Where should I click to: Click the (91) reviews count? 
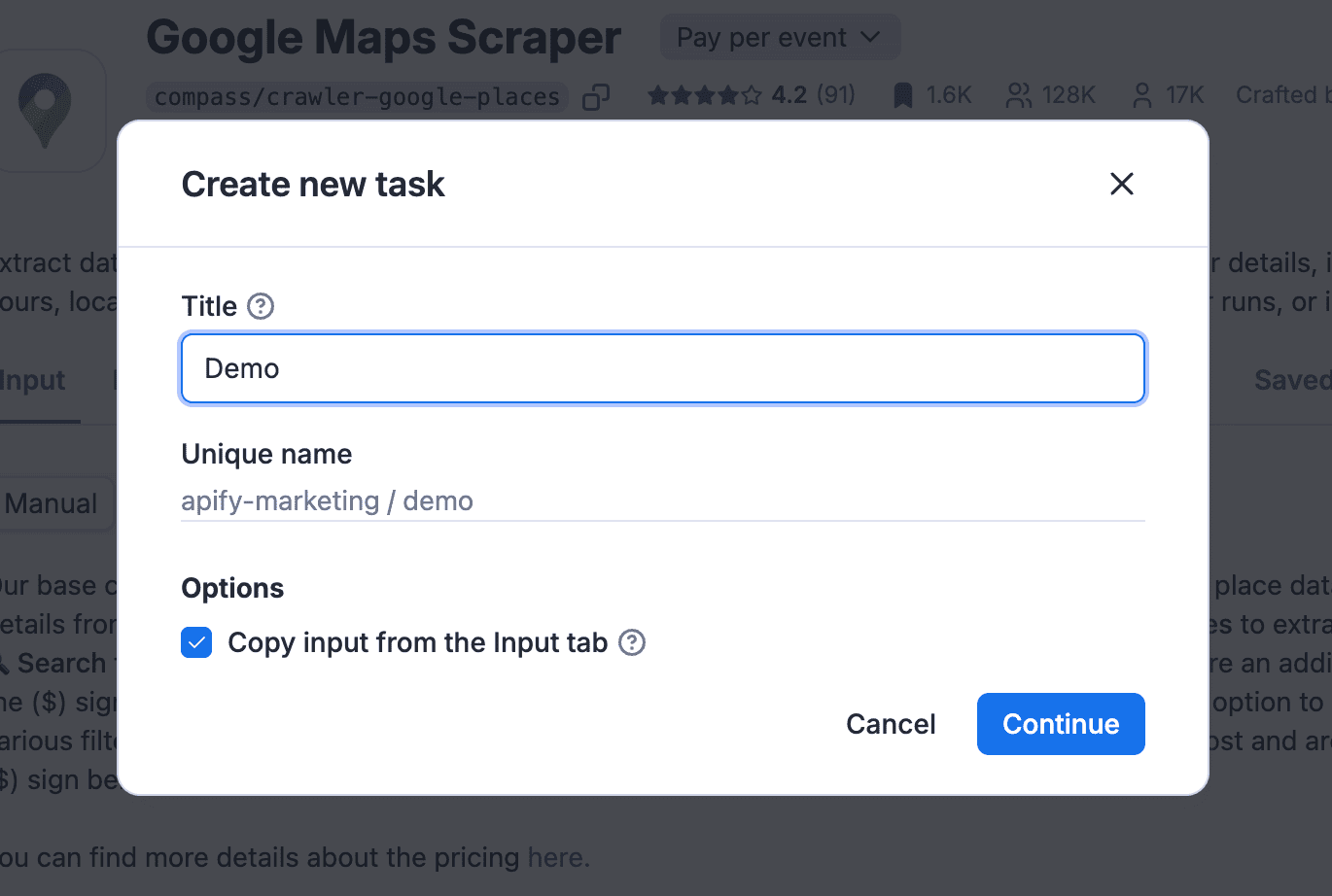[x=836, y=95]
